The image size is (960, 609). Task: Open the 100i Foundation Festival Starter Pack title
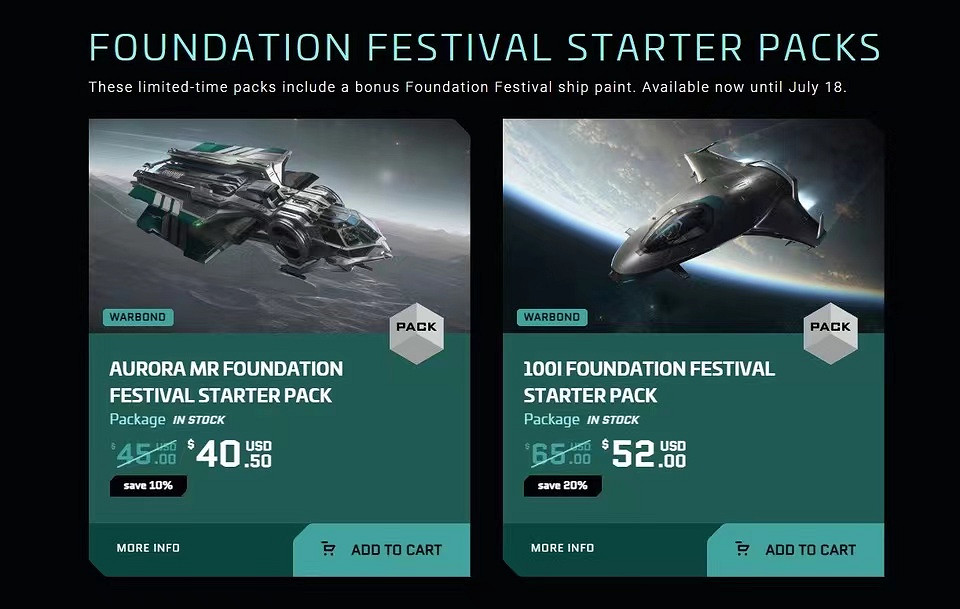click(648, 380)
